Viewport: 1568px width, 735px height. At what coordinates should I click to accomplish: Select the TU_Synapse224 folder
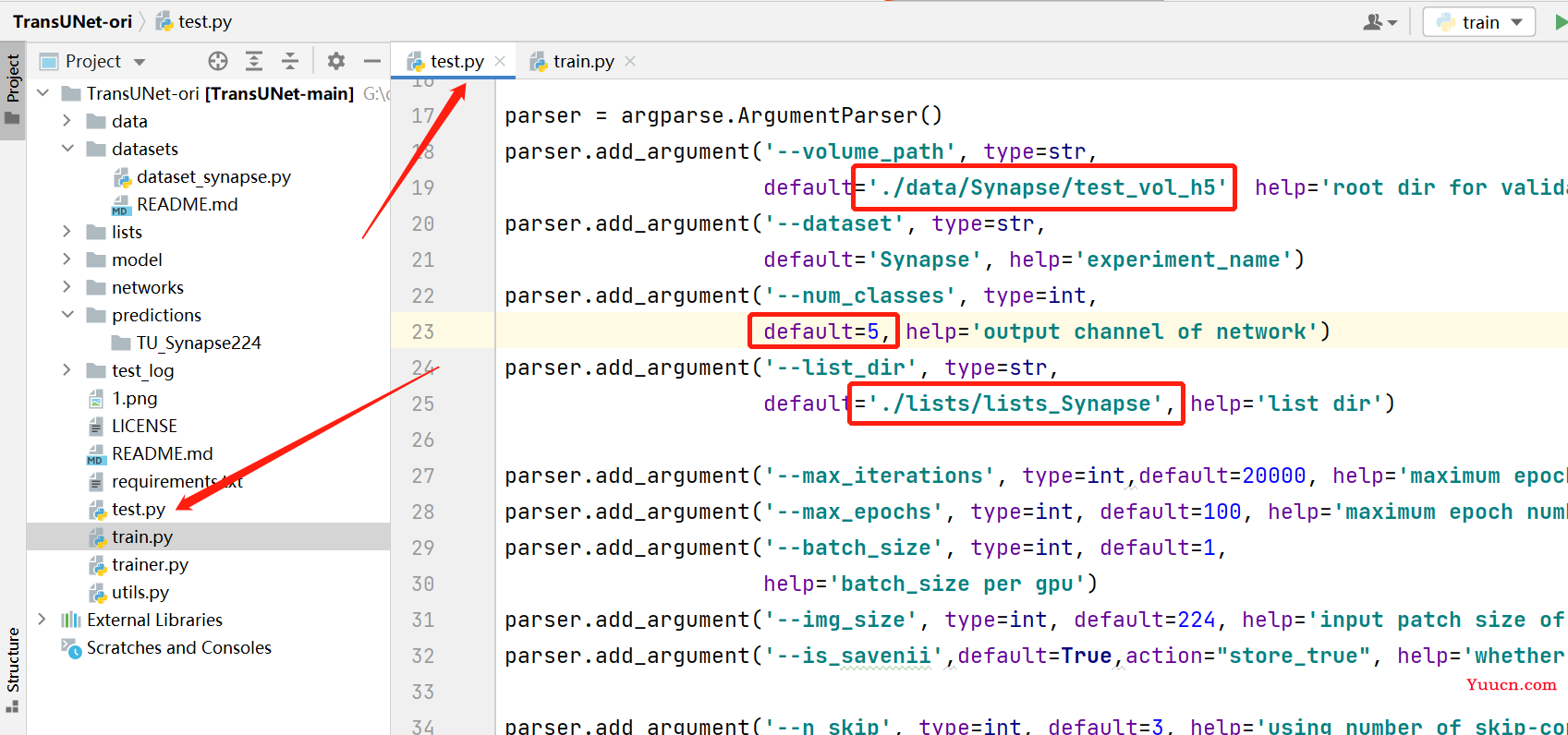[199, 343]
